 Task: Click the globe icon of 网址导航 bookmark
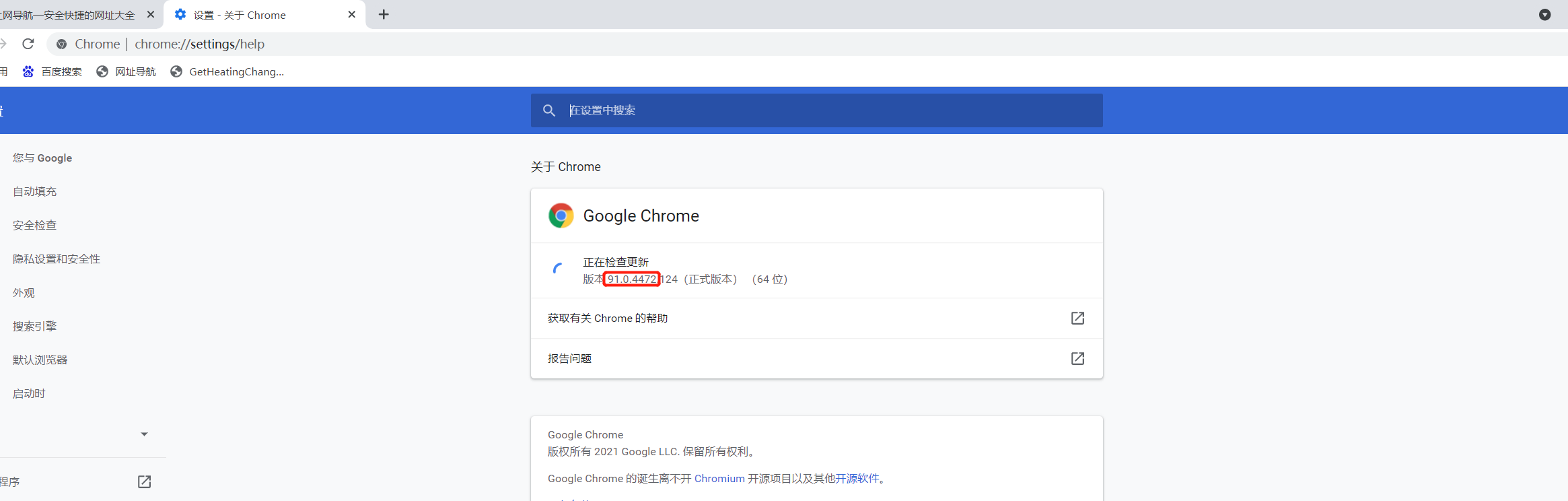(102, 71)
